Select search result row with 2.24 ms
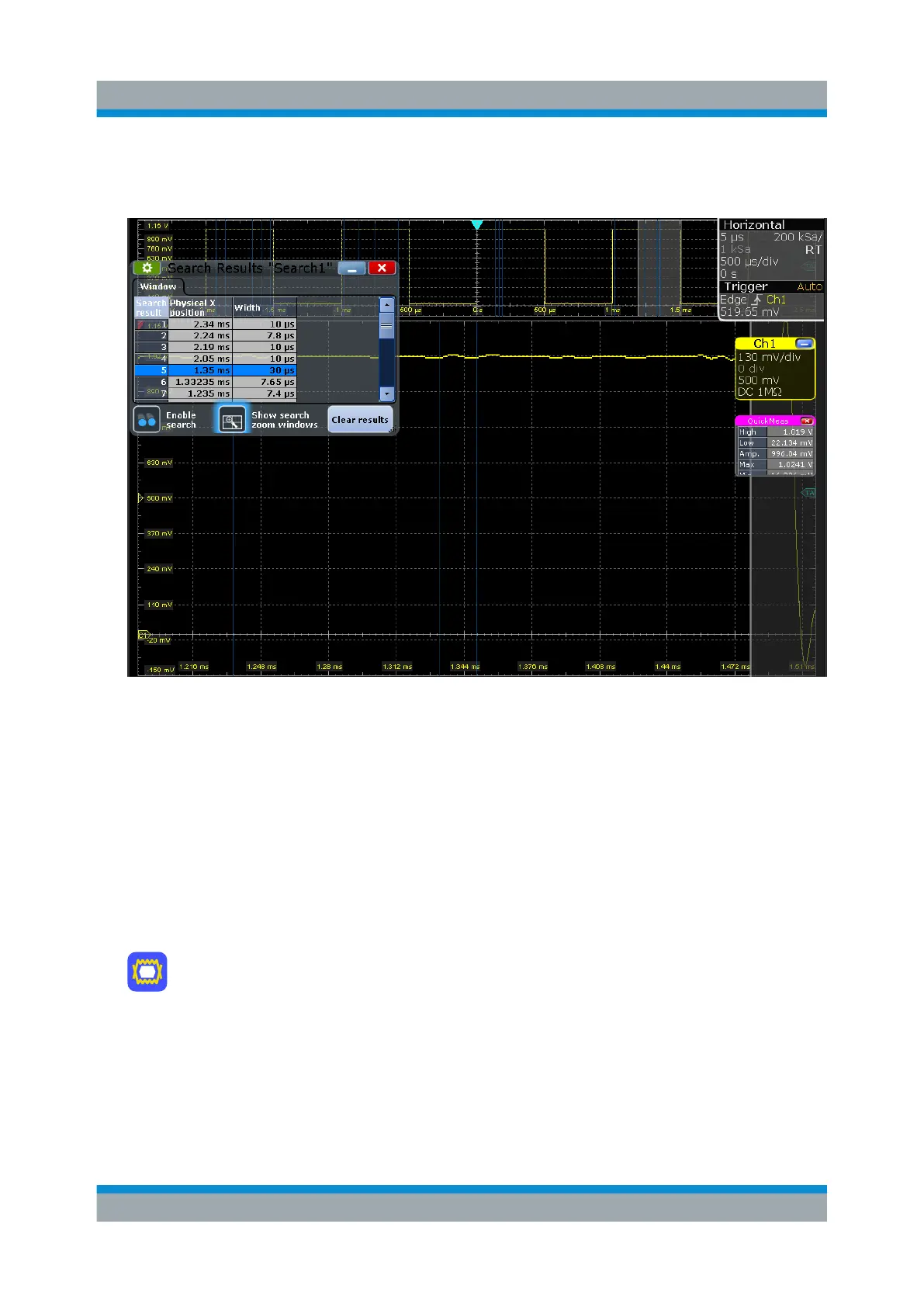 point(216,336)
